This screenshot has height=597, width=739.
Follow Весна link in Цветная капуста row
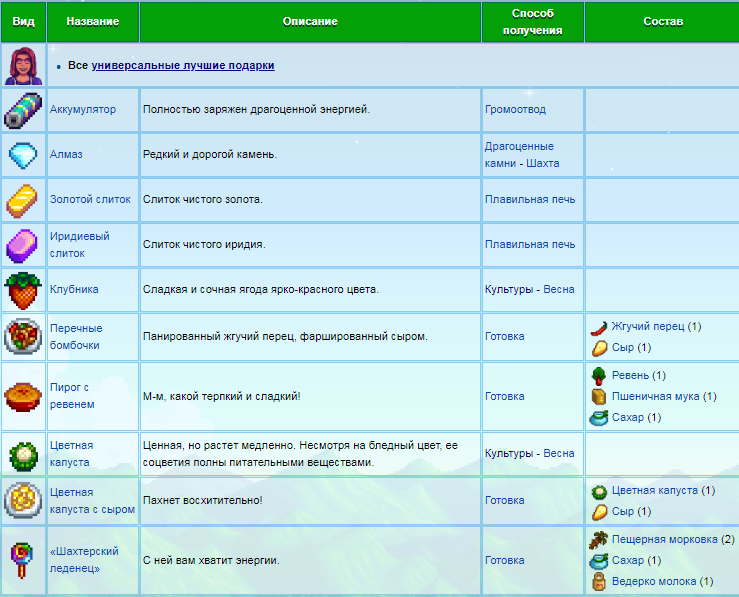(558, 453)
